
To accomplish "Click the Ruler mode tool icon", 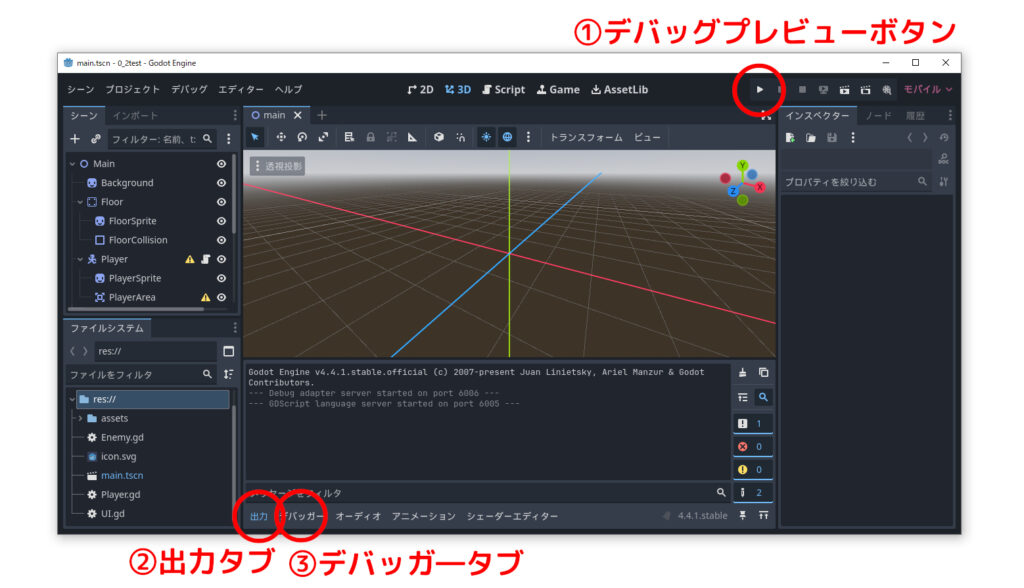I will coord(413,138).
